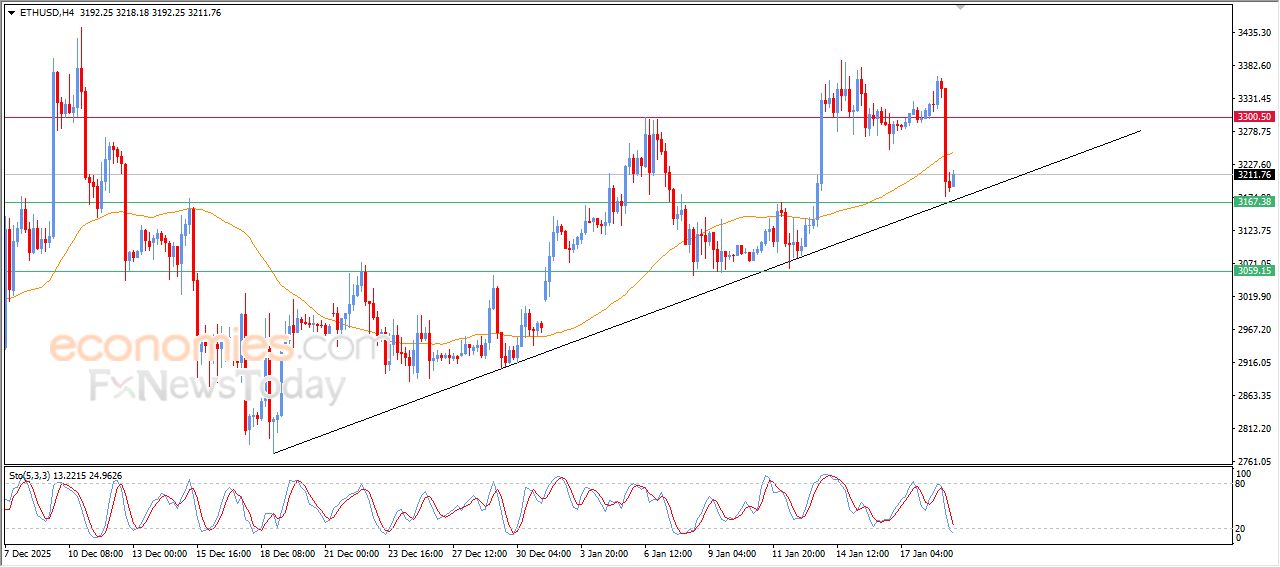Select the red 3300.50 price tag
This screenshot has height=567, width=1280.
(x=1254, y=117)
